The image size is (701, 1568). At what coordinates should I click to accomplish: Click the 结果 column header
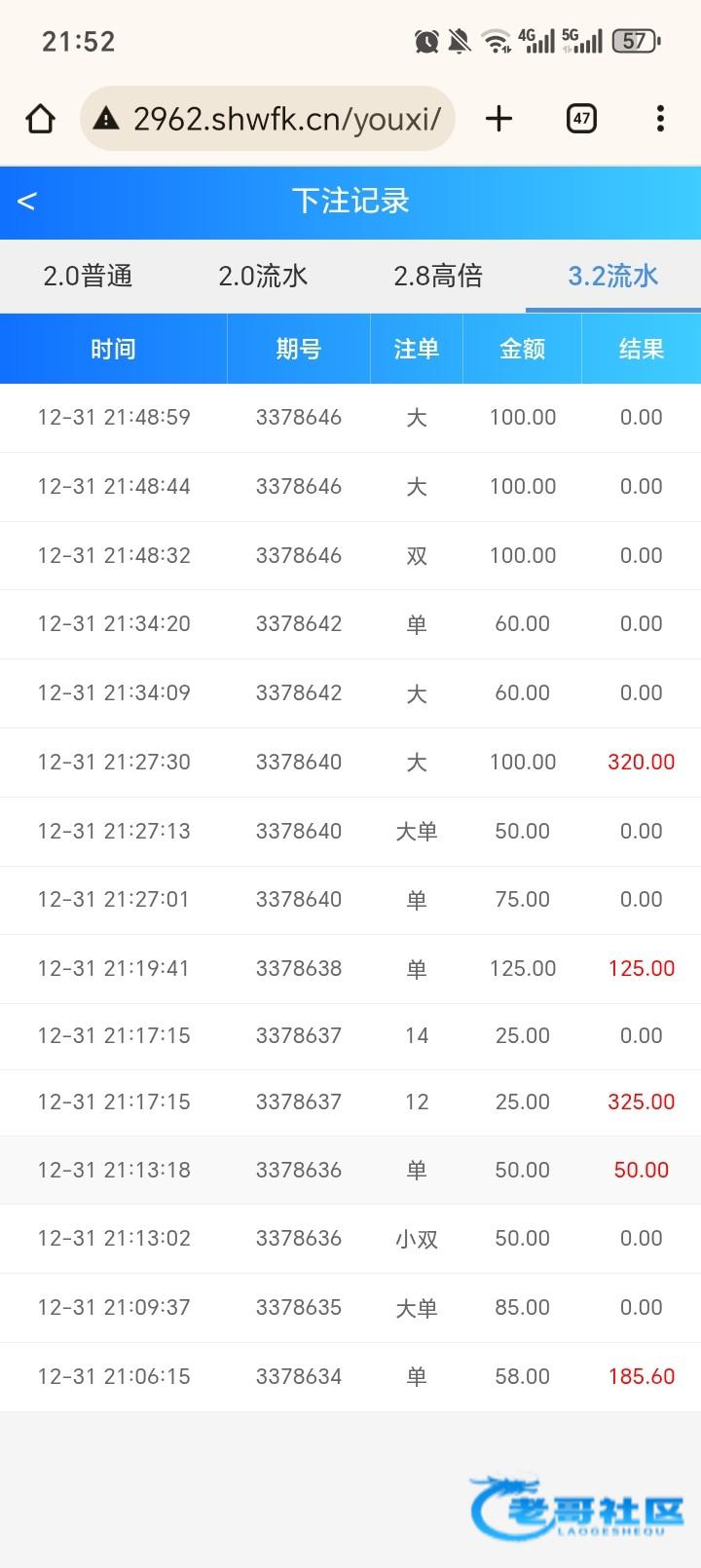[641, 349]
